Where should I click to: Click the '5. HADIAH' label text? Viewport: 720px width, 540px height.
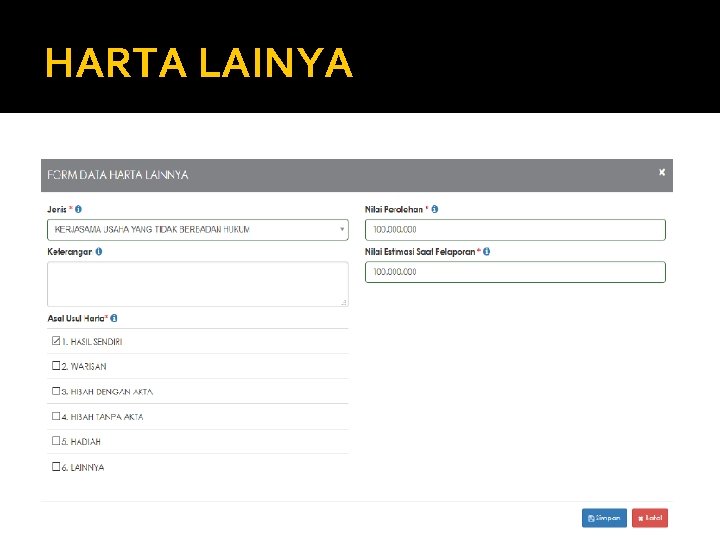click(x=81, y=442)
